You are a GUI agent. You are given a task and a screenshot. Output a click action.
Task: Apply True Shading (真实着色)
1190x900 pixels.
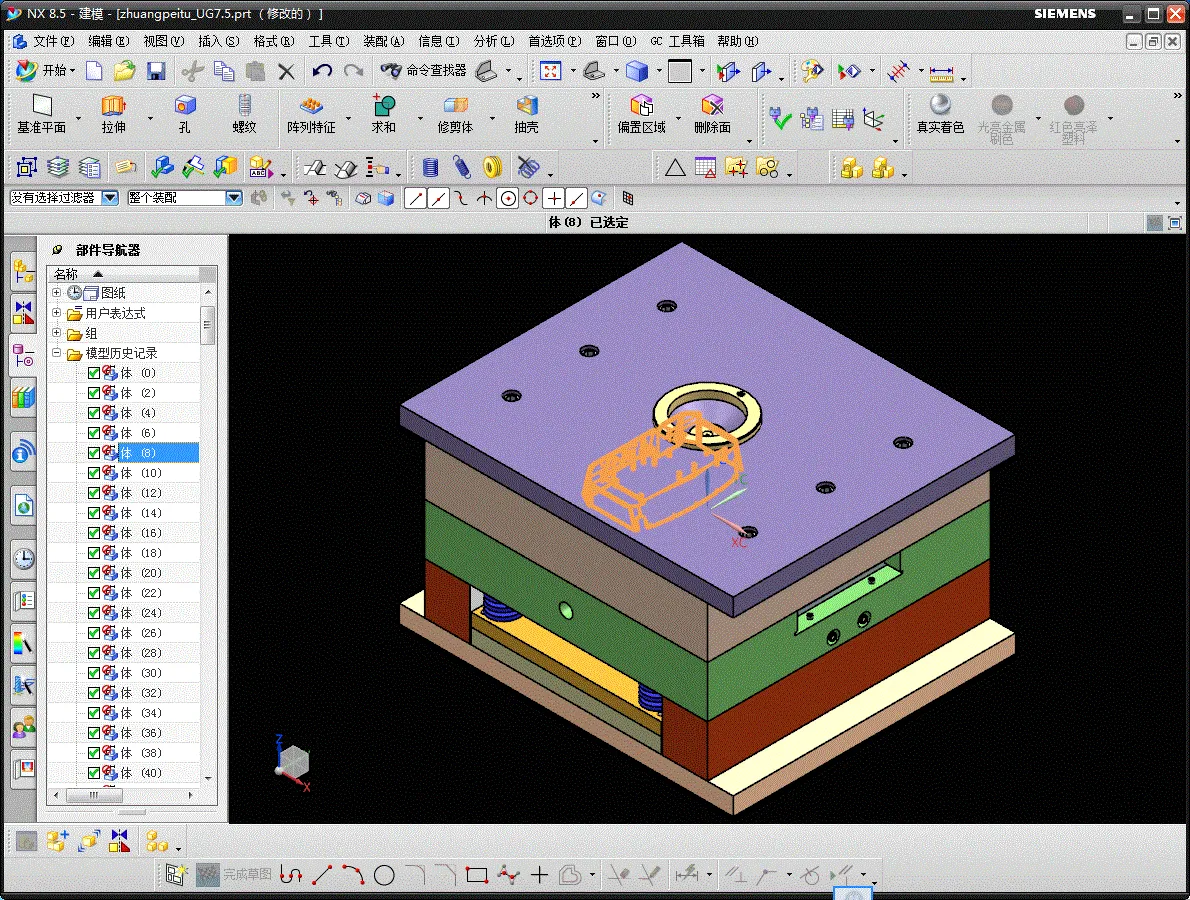click(x=940, y=115)
